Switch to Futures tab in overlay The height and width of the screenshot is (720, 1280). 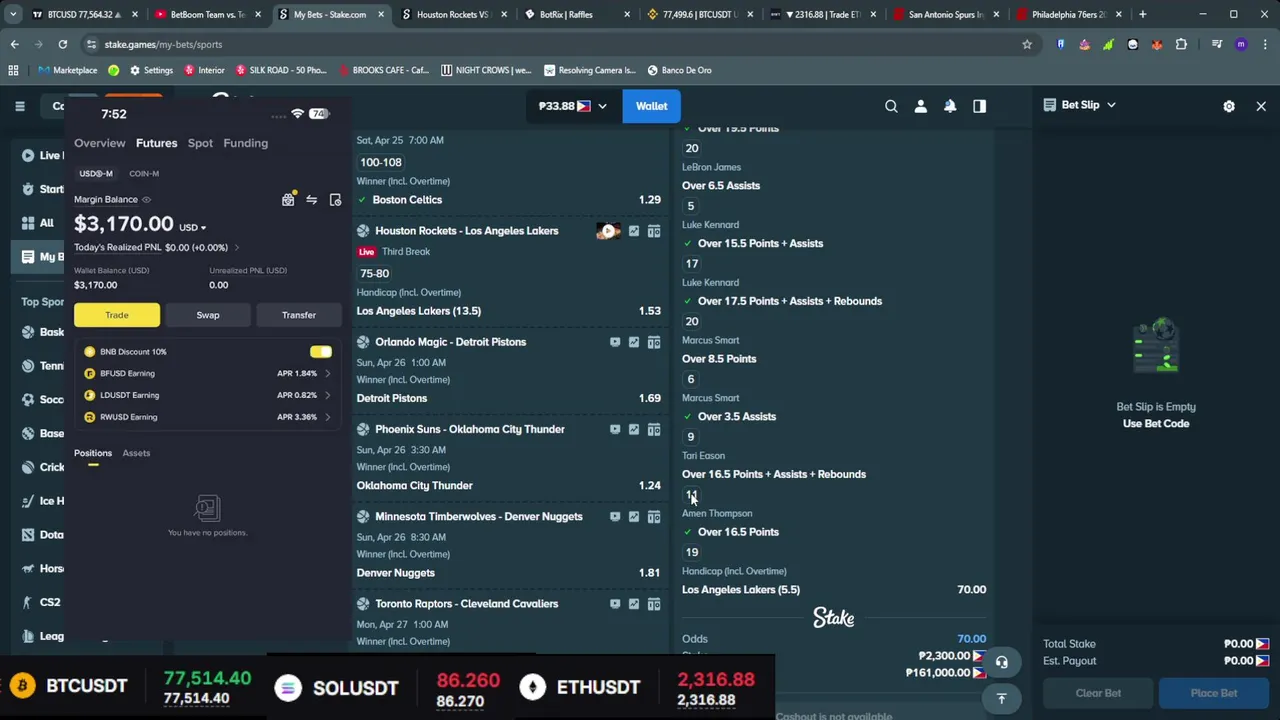(157, 143)
